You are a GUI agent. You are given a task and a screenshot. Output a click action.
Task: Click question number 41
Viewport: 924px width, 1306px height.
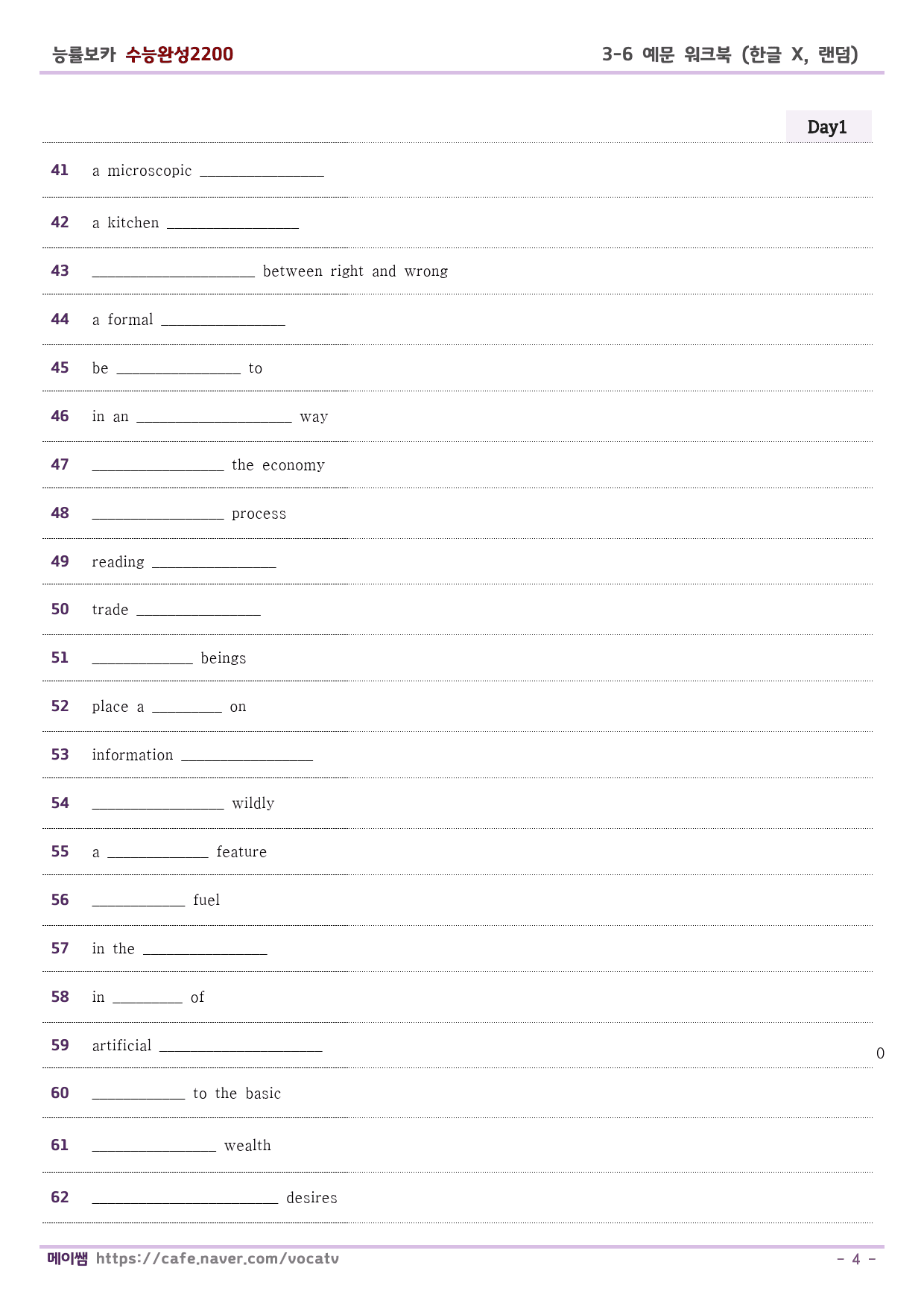[x=60, y=170]
